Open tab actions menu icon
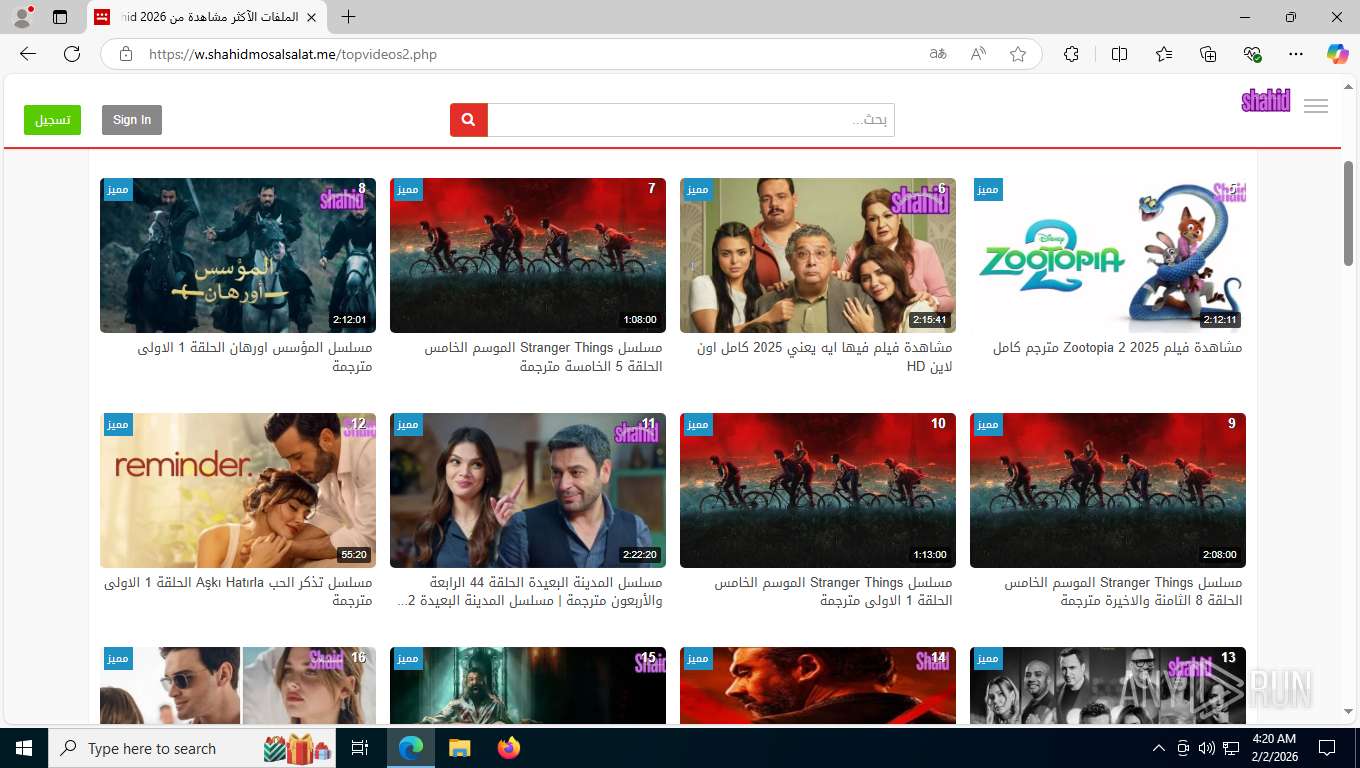This screenshot has height=768, width=1360. [60, 17]
